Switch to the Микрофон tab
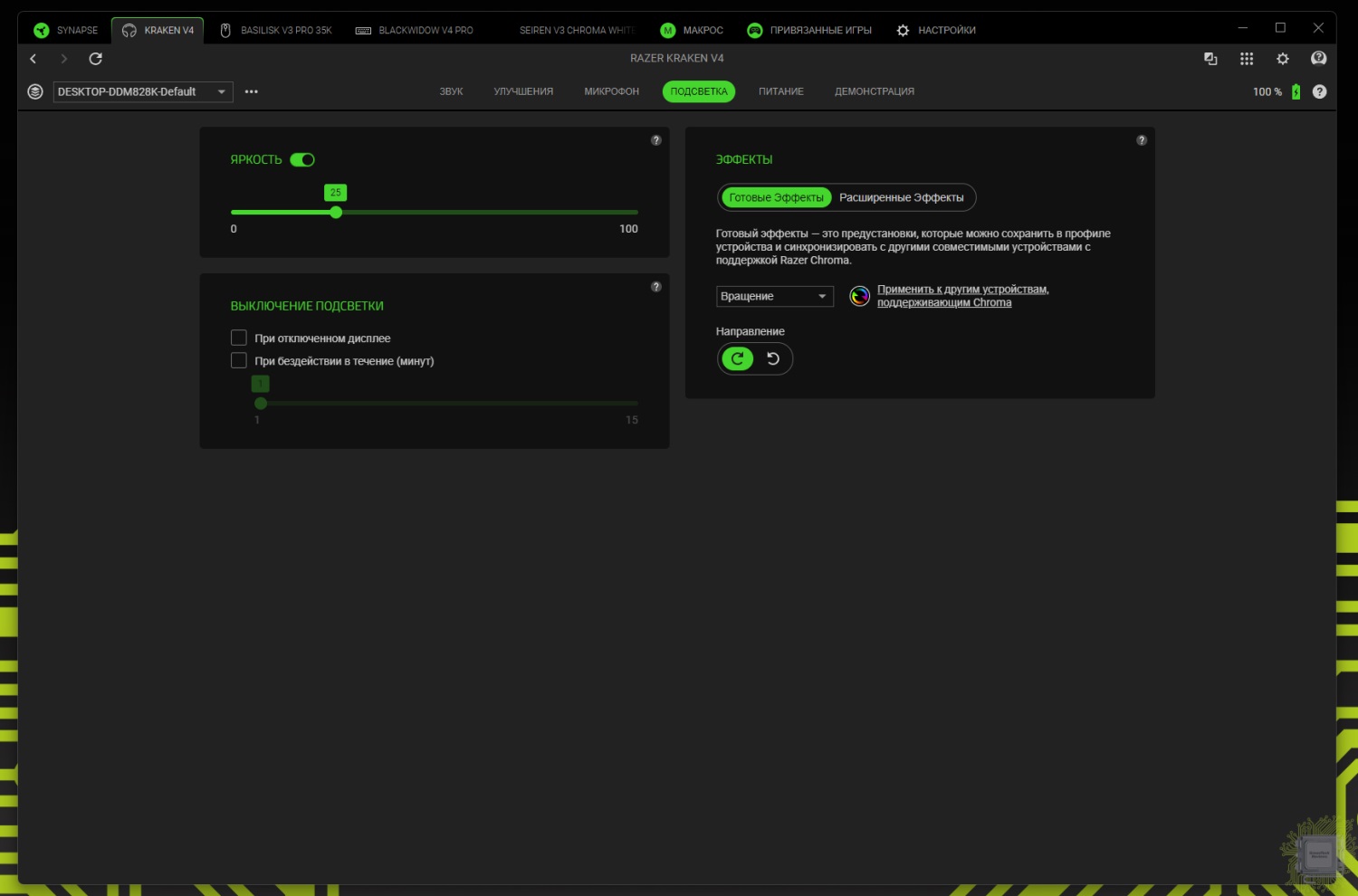Viewport: 1358px width, 896px height. click(x=611, y=91)
